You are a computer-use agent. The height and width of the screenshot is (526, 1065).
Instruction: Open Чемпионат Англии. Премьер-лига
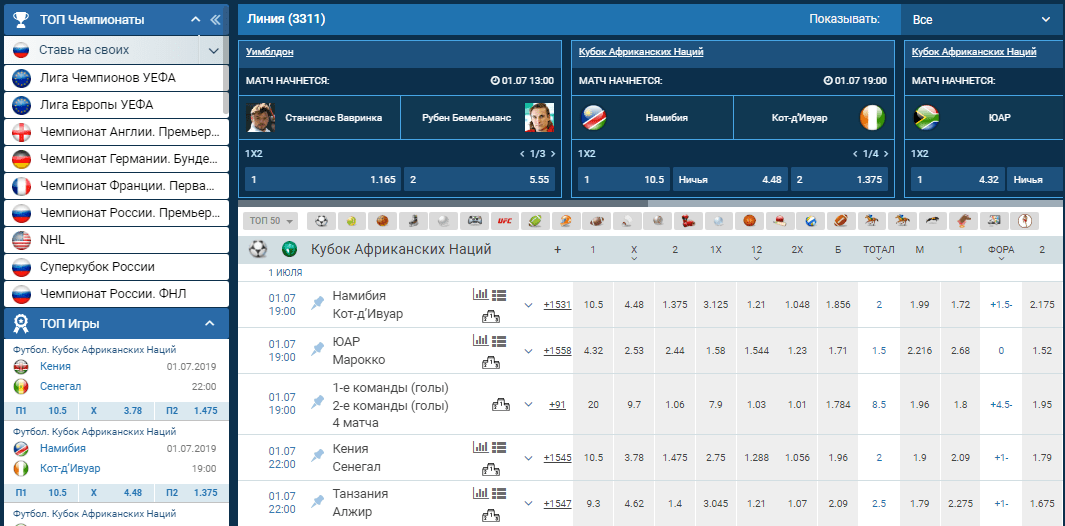116,131
